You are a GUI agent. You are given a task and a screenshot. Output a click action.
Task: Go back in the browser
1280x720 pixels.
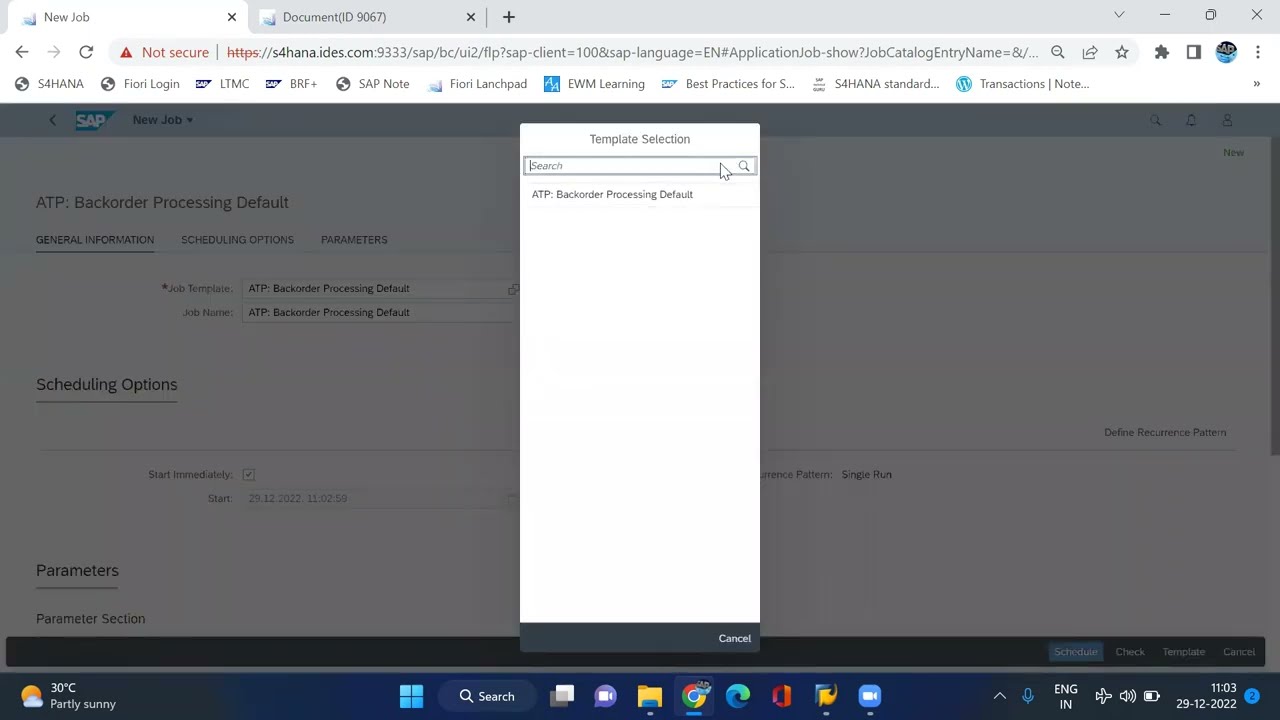click(x=22, y=52)
